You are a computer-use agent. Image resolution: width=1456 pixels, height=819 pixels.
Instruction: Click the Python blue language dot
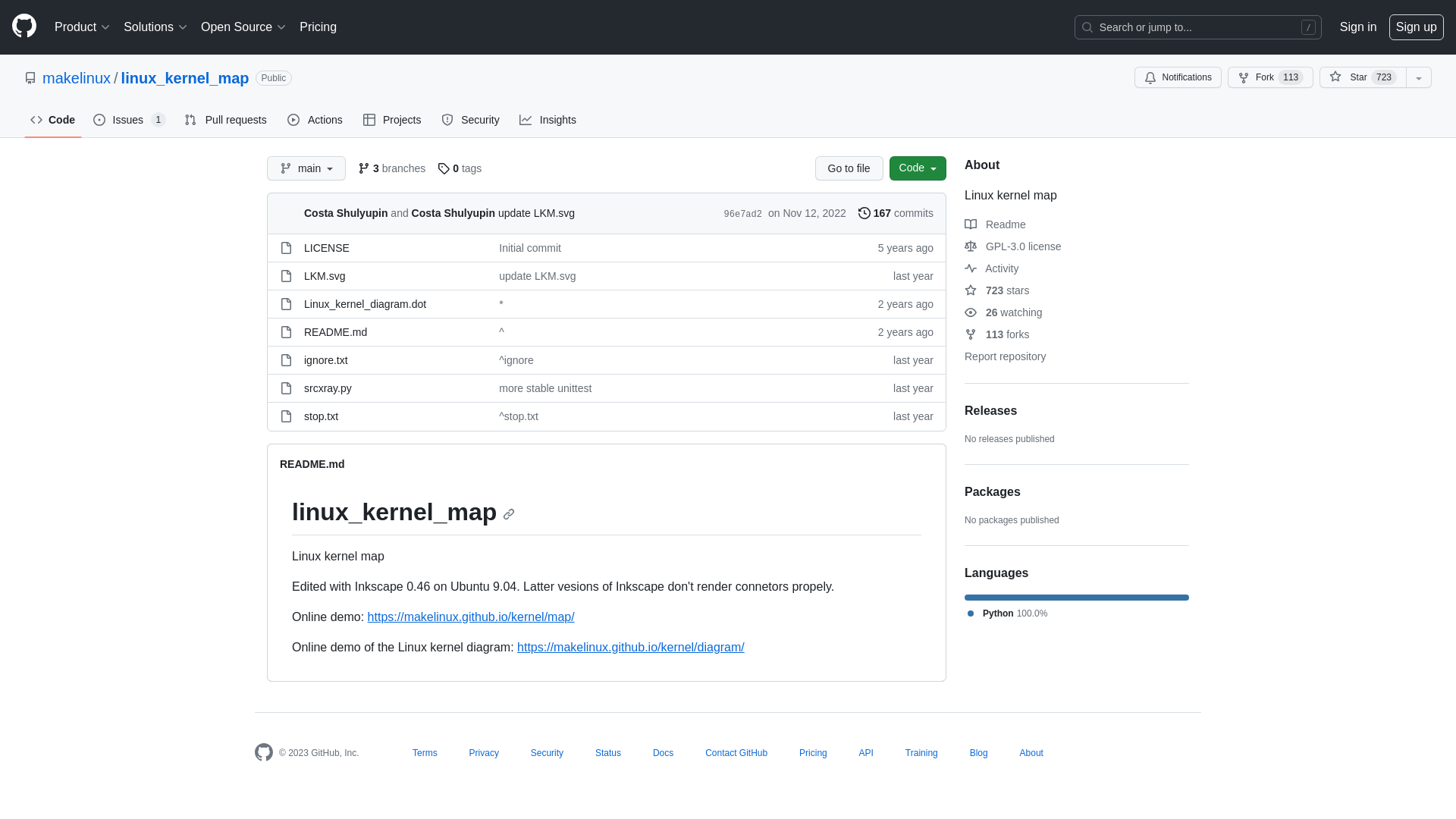[971, 613]
